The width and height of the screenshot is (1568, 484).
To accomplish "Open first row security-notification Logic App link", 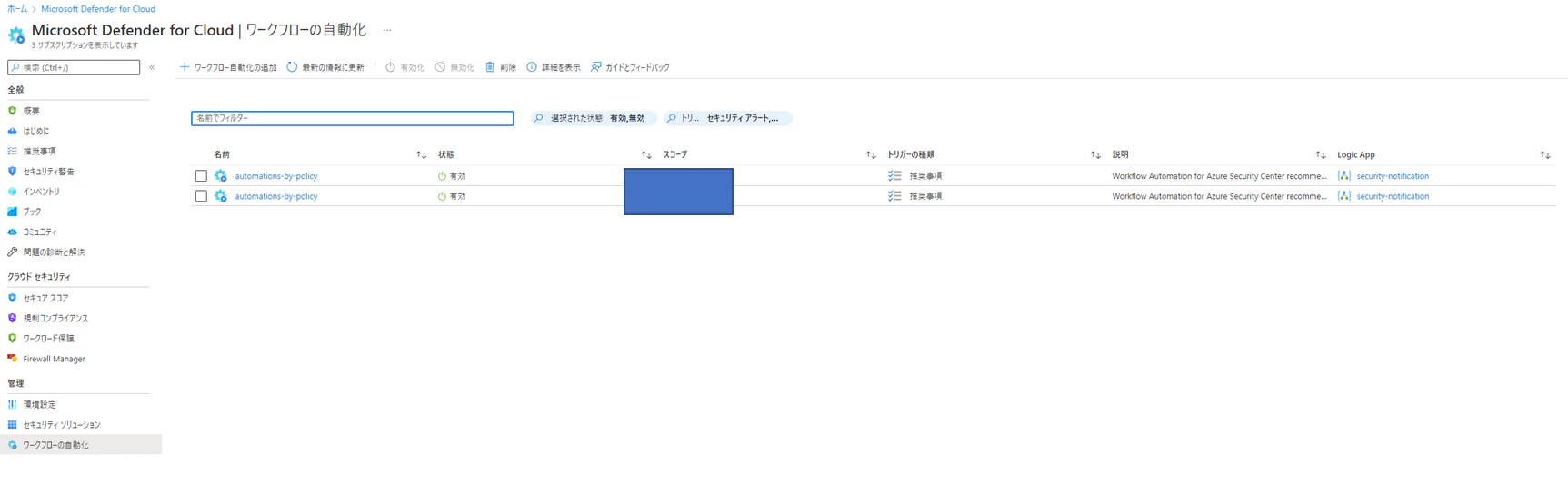I will coord(1393,176).
